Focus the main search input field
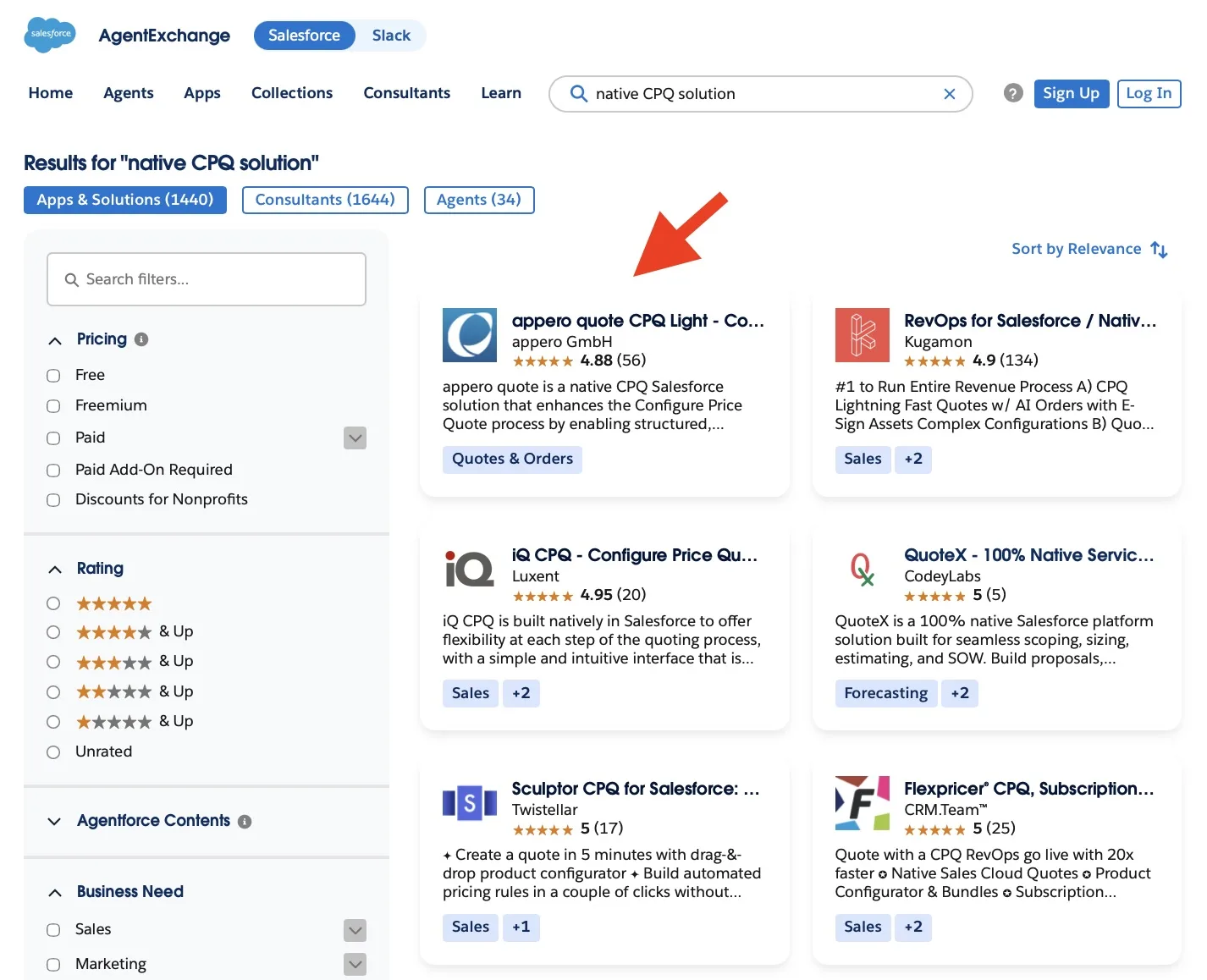 point(761,94)
